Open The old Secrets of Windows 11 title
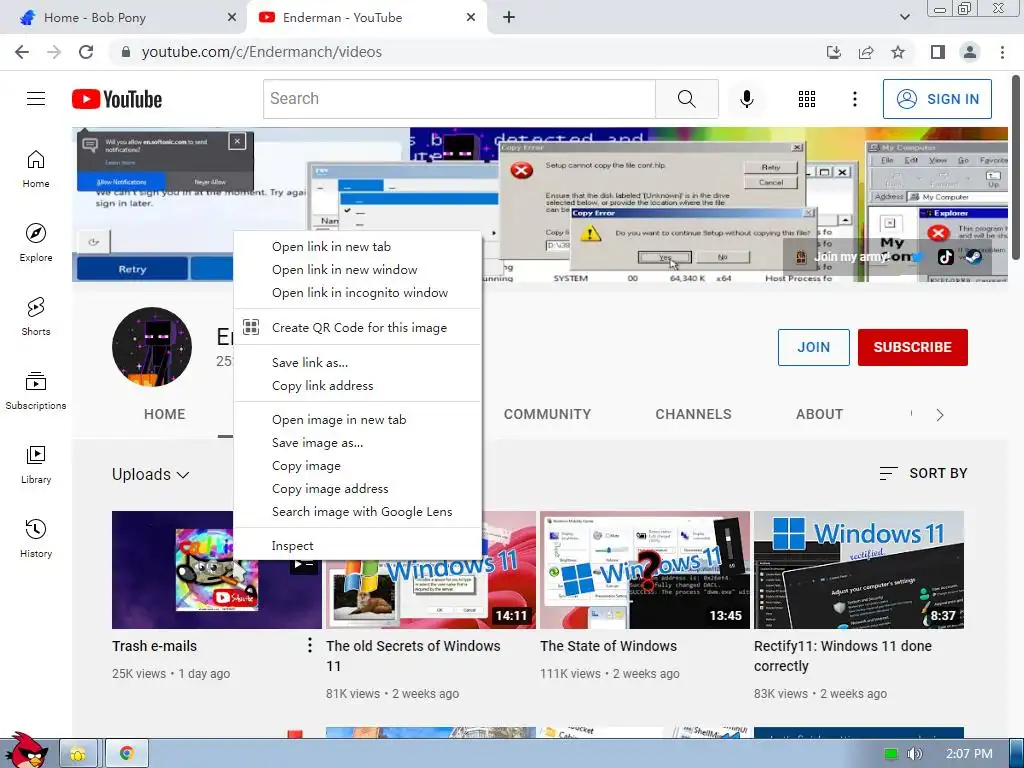 pyautogui.click(x=413, y=656)
